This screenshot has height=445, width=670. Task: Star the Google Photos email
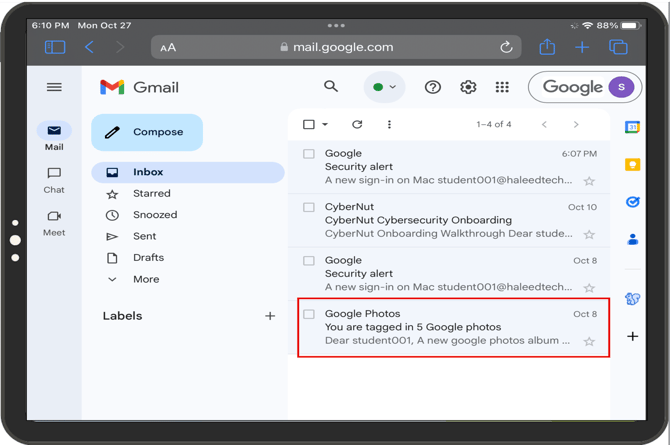point(589,341)
